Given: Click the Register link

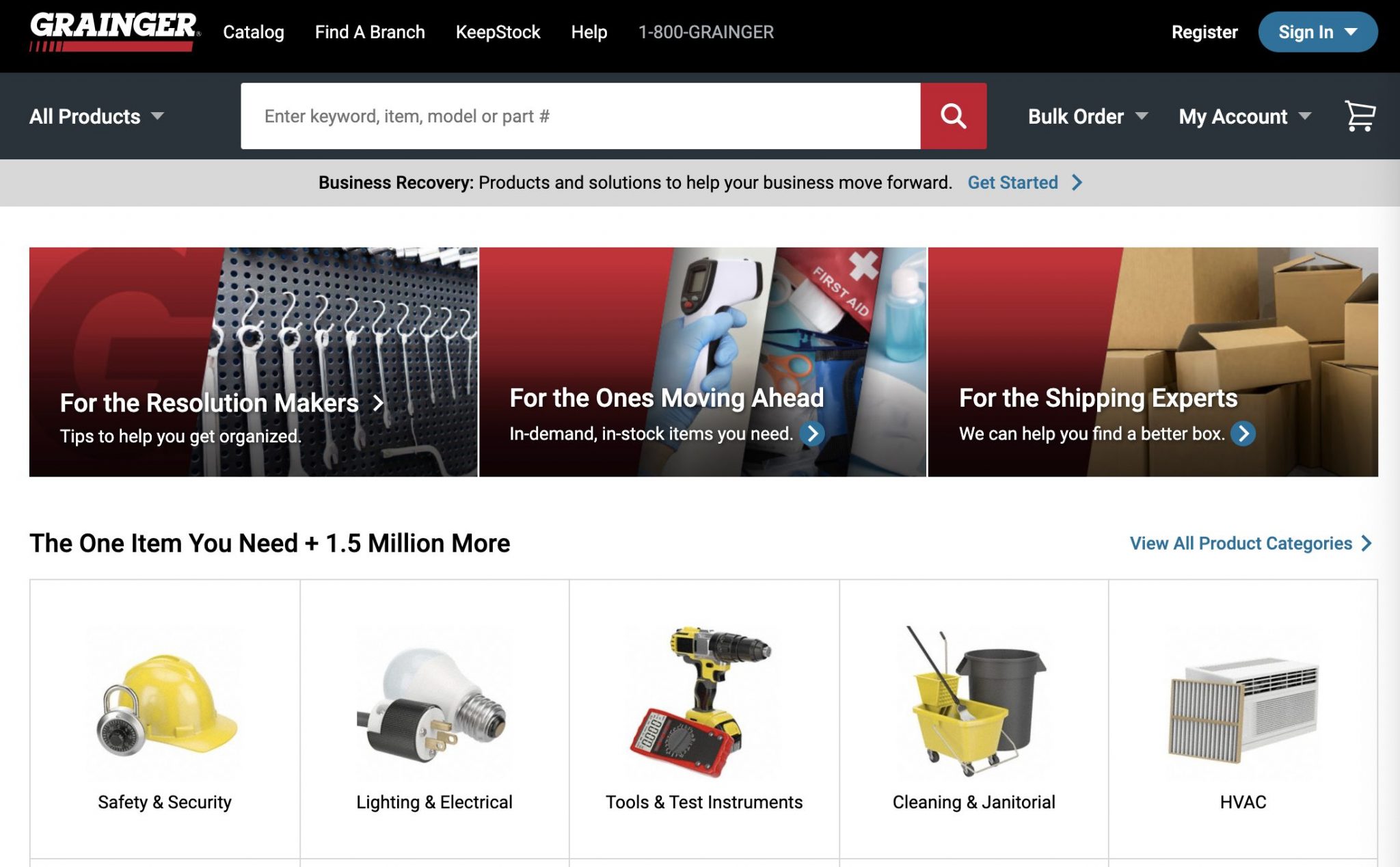Looking at the screenshot, I should click(1204, 32).
